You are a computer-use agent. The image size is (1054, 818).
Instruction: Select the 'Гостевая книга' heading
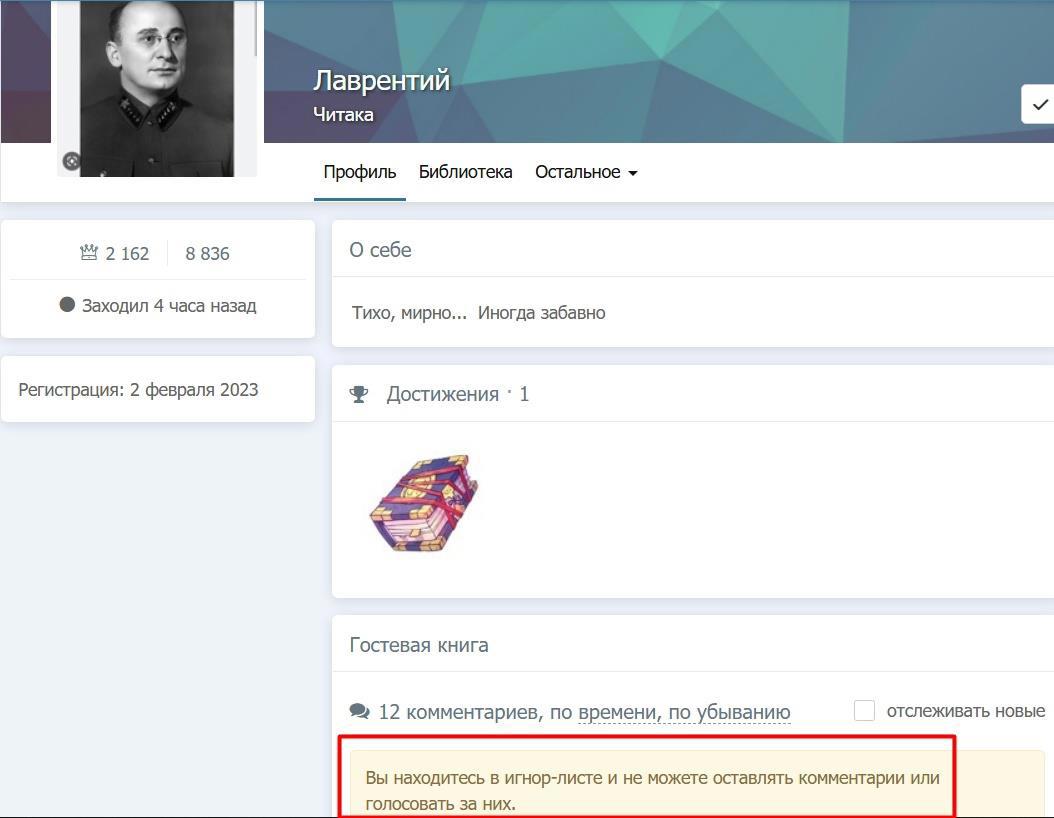coord(419,645)
